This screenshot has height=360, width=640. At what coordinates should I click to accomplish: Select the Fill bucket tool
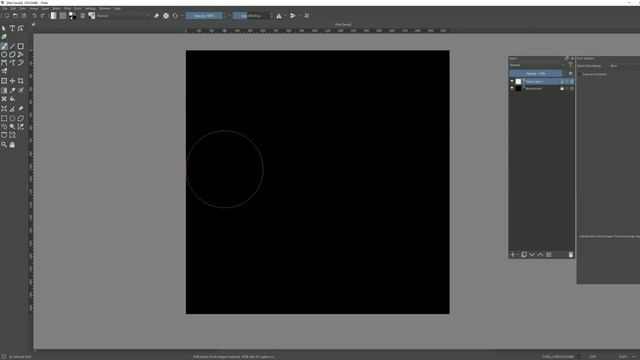(12, 99)
